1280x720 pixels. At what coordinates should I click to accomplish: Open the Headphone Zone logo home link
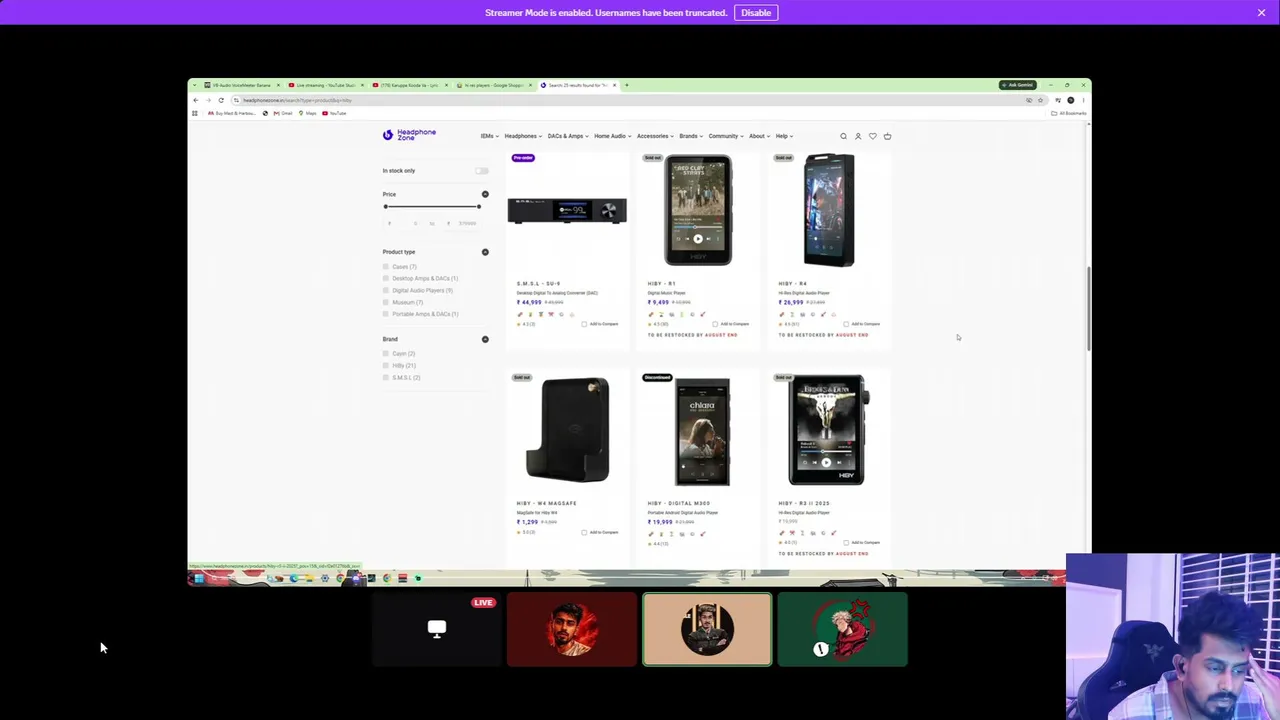point(409,135)
